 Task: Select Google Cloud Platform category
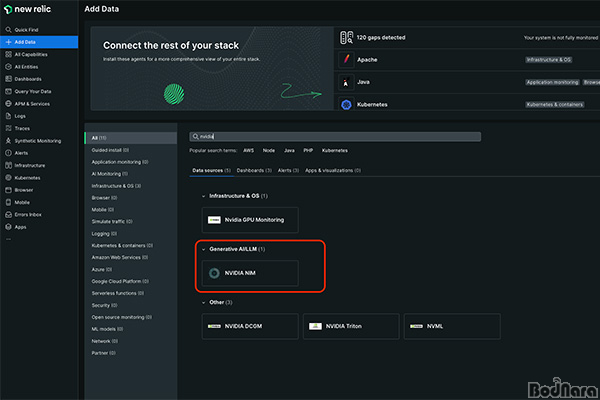pyautogui.click(x=120, y=281)
